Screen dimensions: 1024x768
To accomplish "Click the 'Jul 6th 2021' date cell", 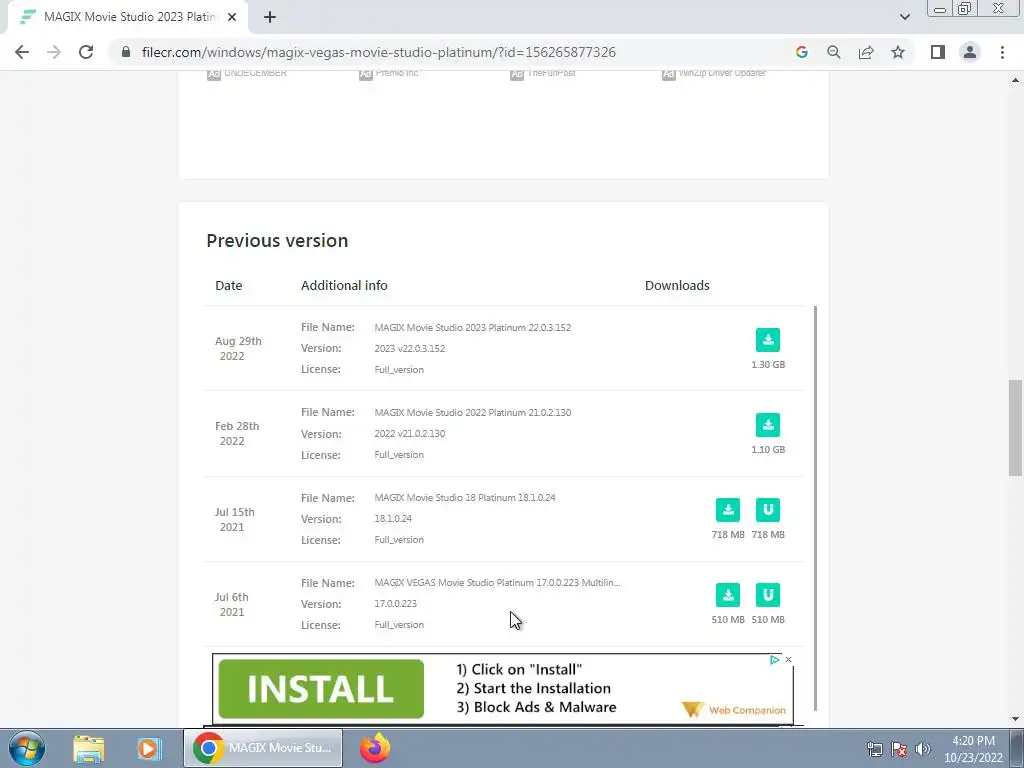I will pos(232,604).
